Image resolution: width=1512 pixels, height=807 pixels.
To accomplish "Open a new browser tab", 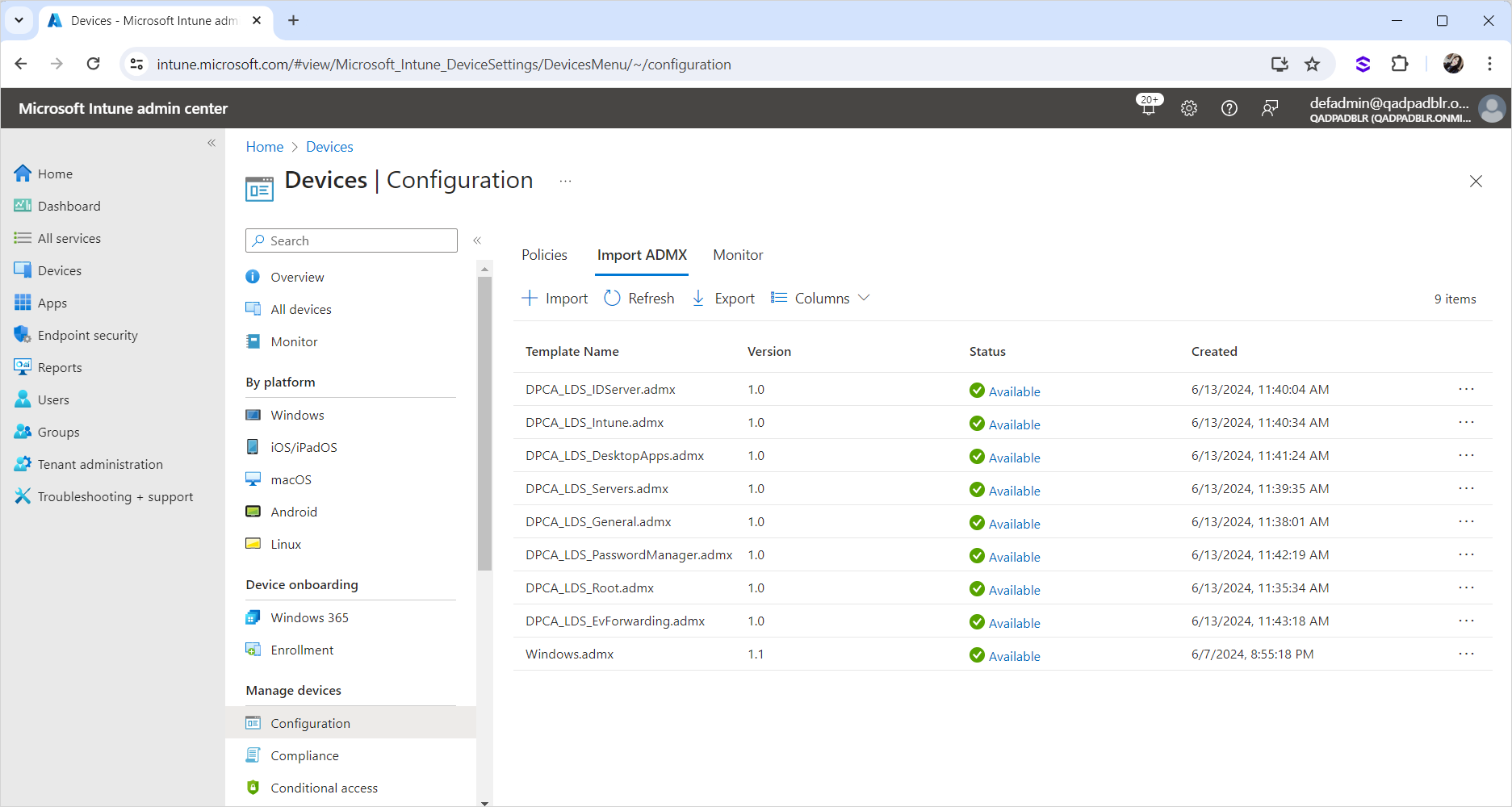I will 294,20.
